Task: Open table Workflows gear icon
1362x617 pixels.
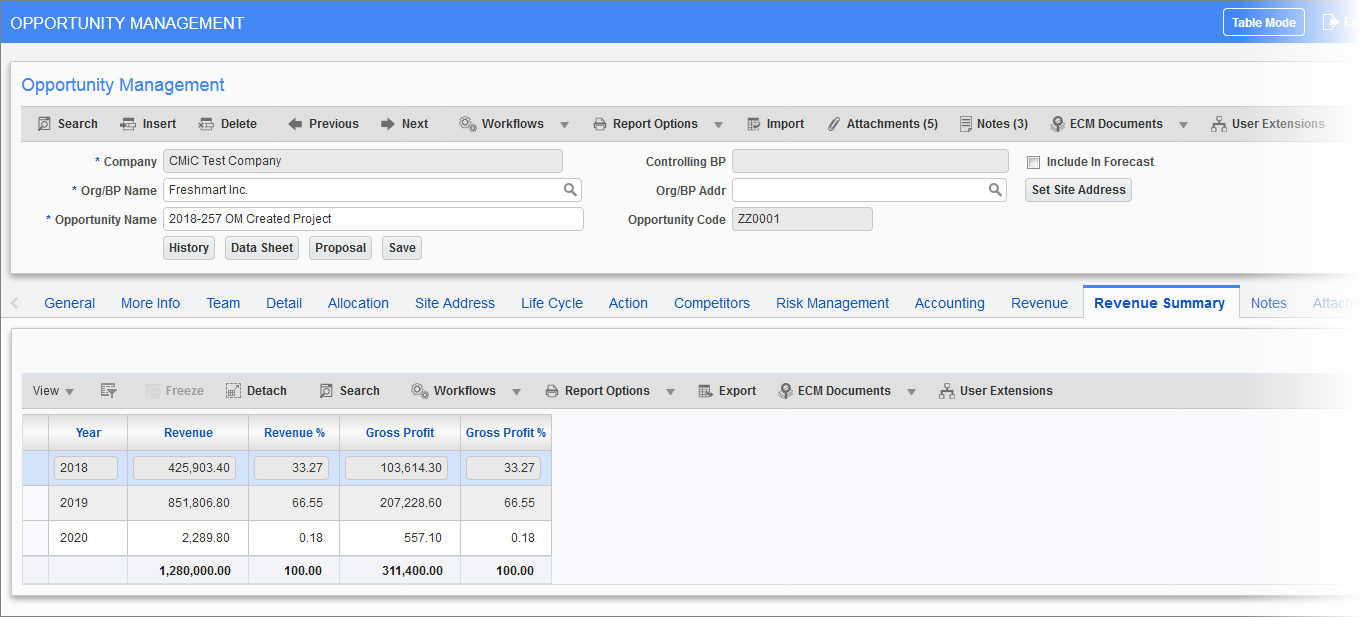Action: (x=419, y=391)
